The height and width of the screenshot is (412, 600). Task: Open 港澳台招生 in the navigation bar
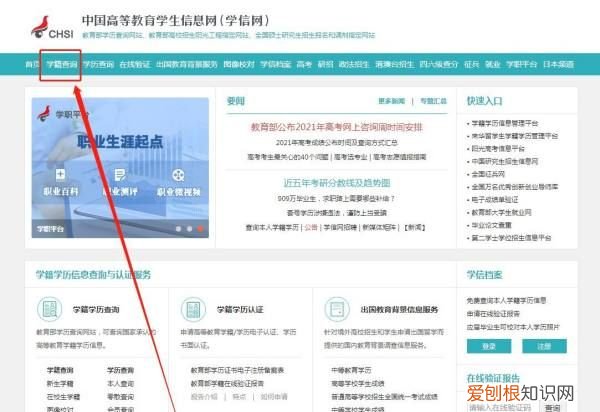(395, 64)
